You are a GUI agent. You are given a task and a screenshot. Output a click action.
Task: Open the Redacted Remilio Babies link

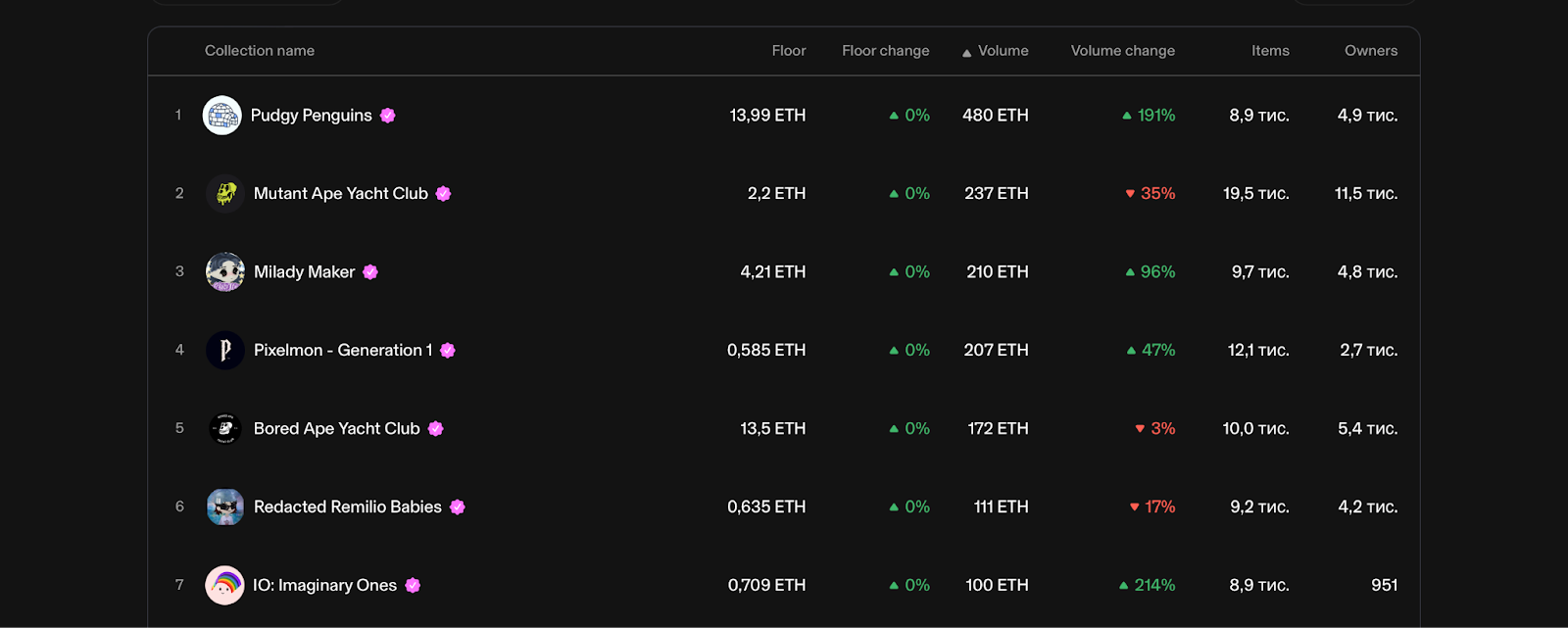pos(348,507)
